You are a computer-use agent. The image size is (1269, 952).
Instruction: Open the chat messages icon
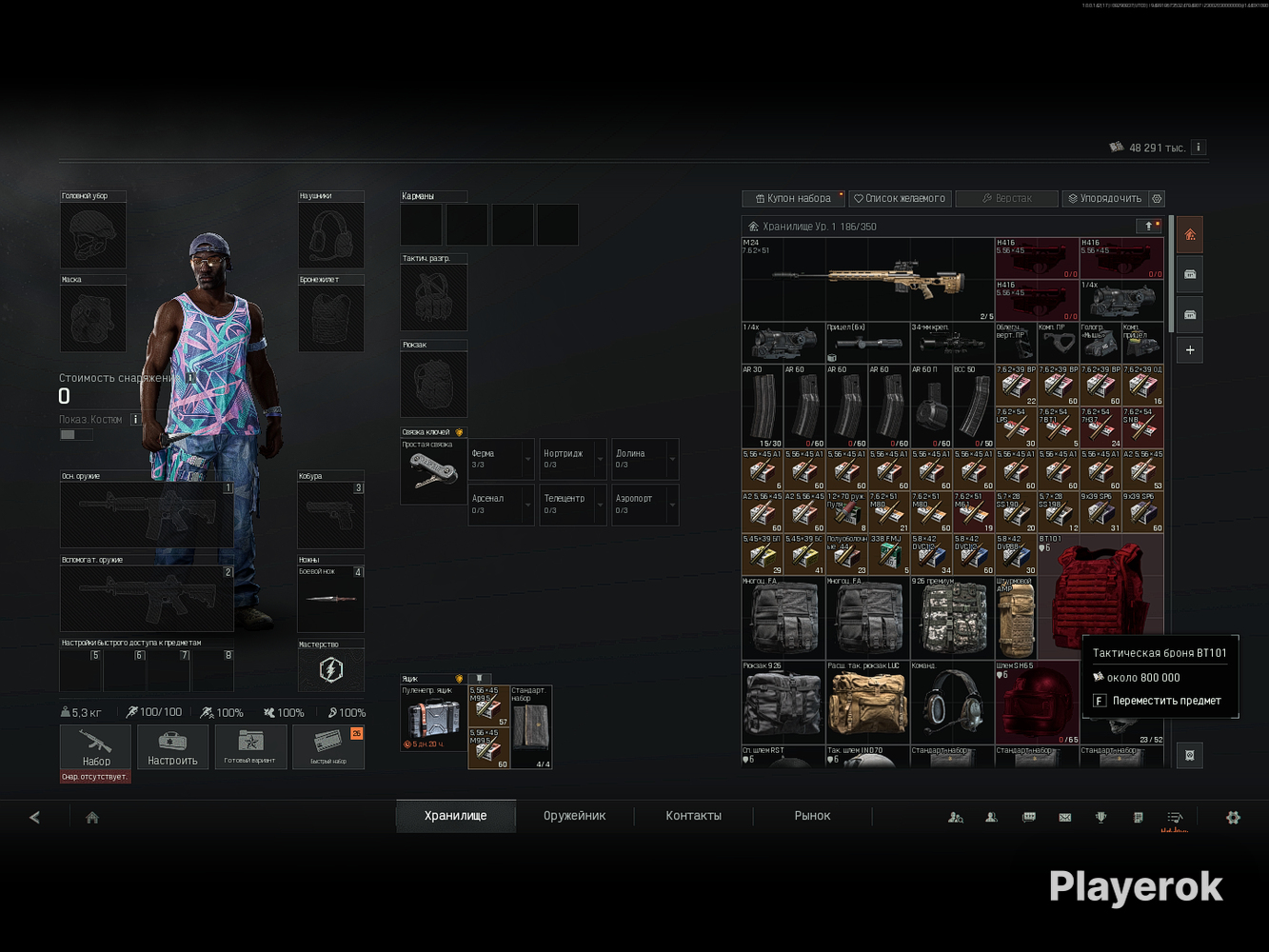point(1029,817)
